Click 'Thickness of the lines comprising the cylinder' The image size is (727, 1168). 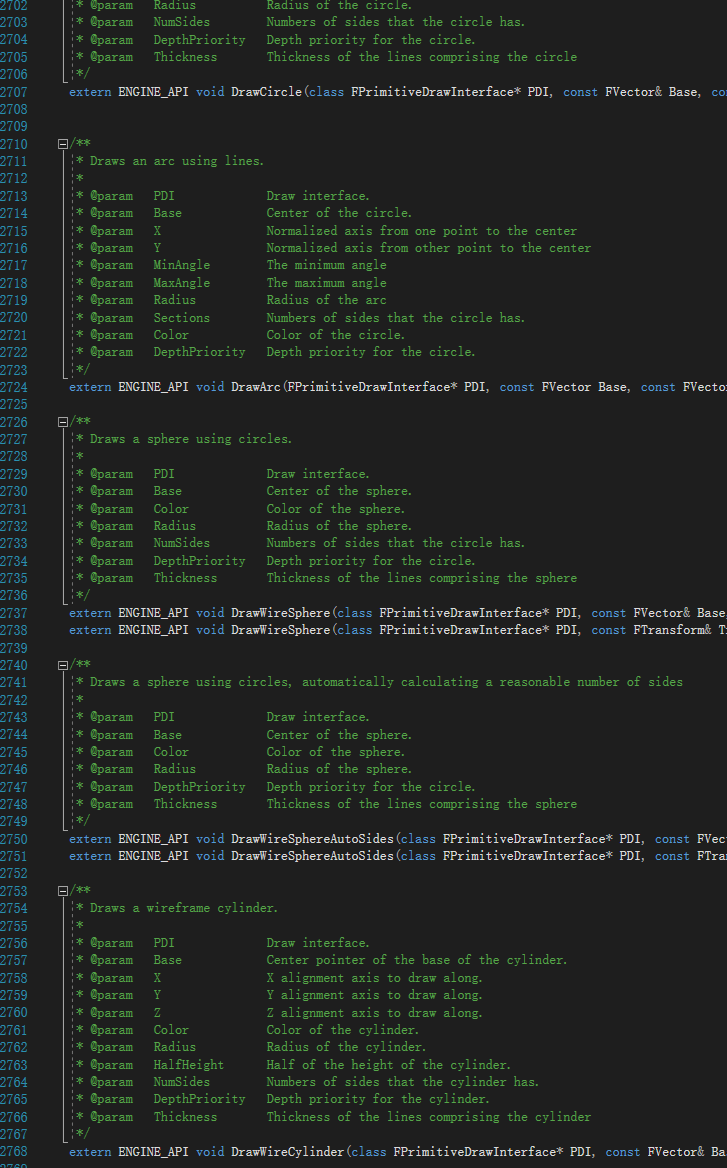429,1117
